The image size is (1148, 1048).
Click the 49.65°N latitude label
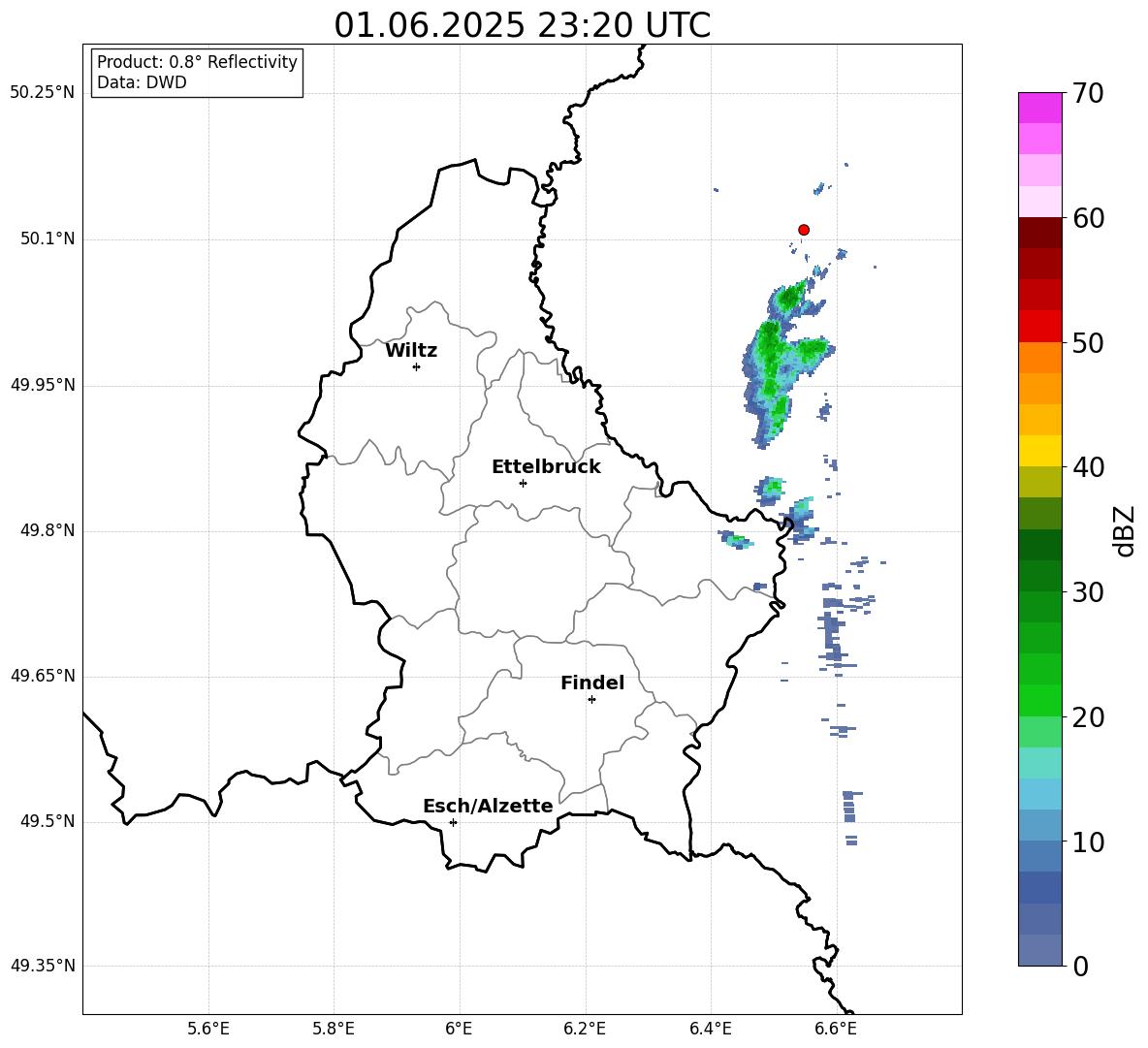tap(43, 676)
